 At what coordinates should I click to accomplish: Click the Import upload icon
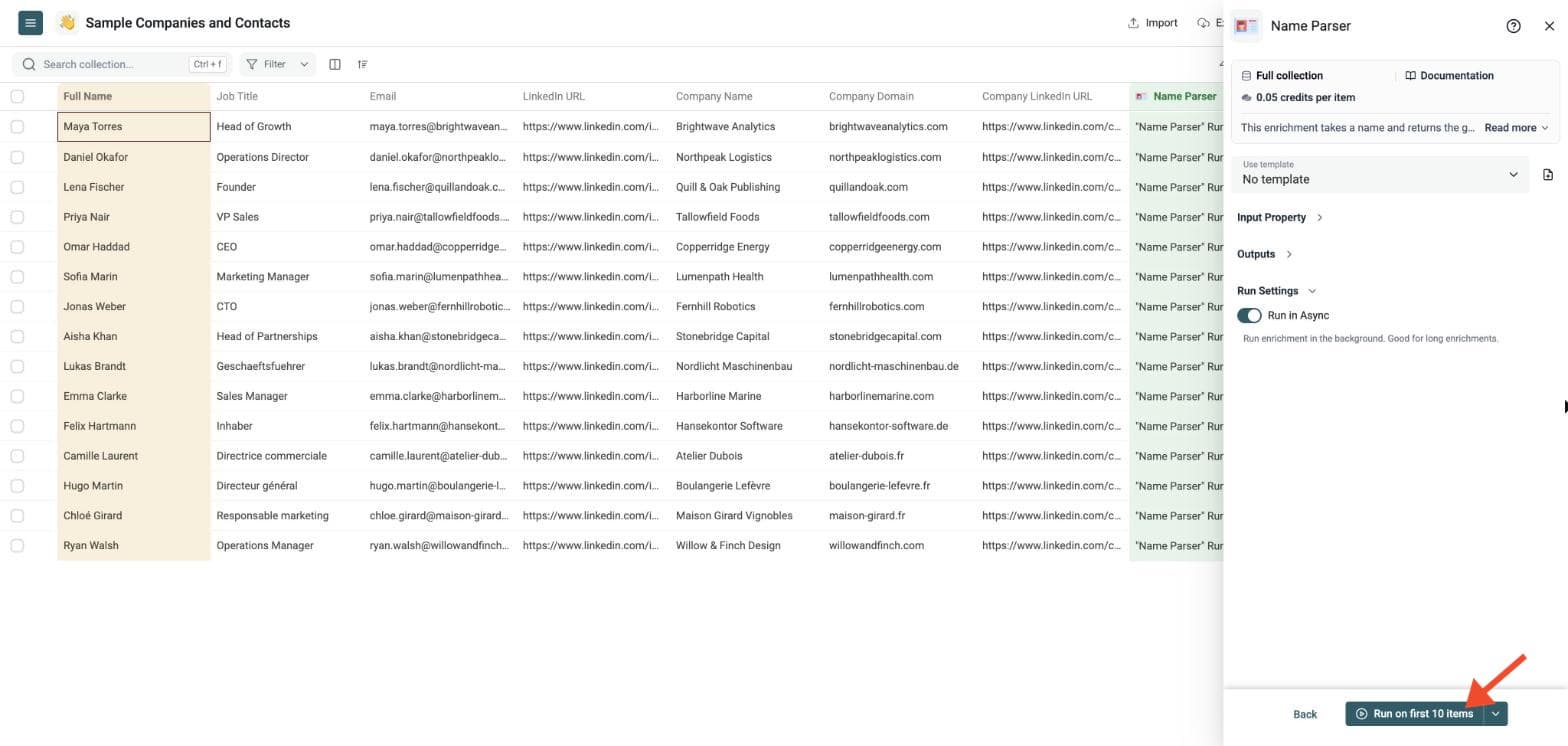(1133, 23)
